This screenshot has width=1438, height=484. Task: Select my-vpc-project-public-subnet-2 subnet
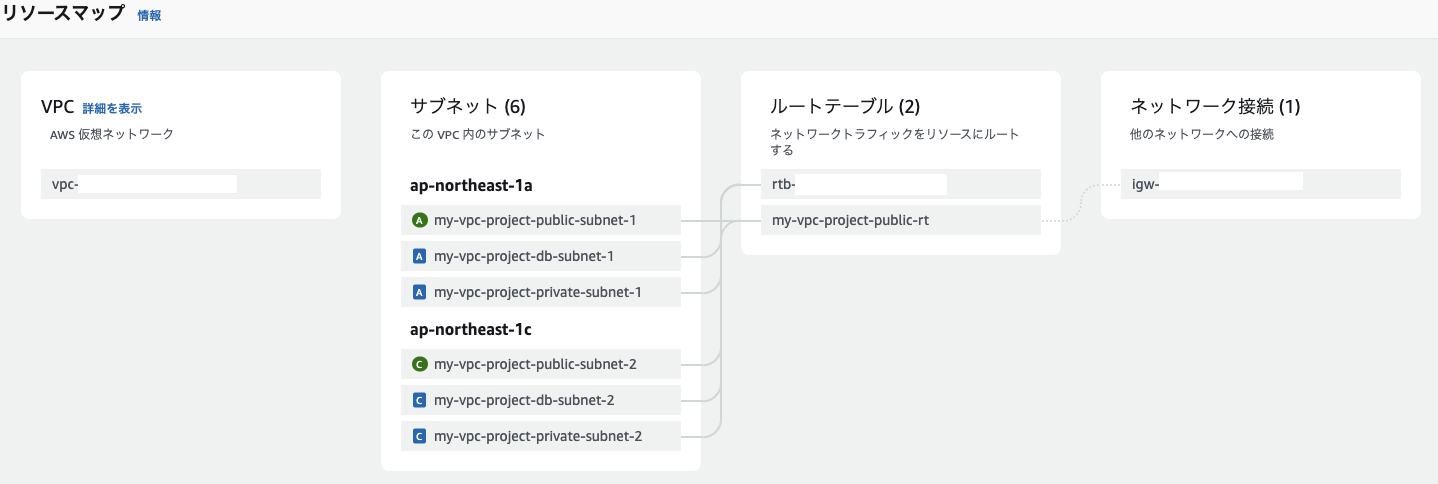pos(535,364)
